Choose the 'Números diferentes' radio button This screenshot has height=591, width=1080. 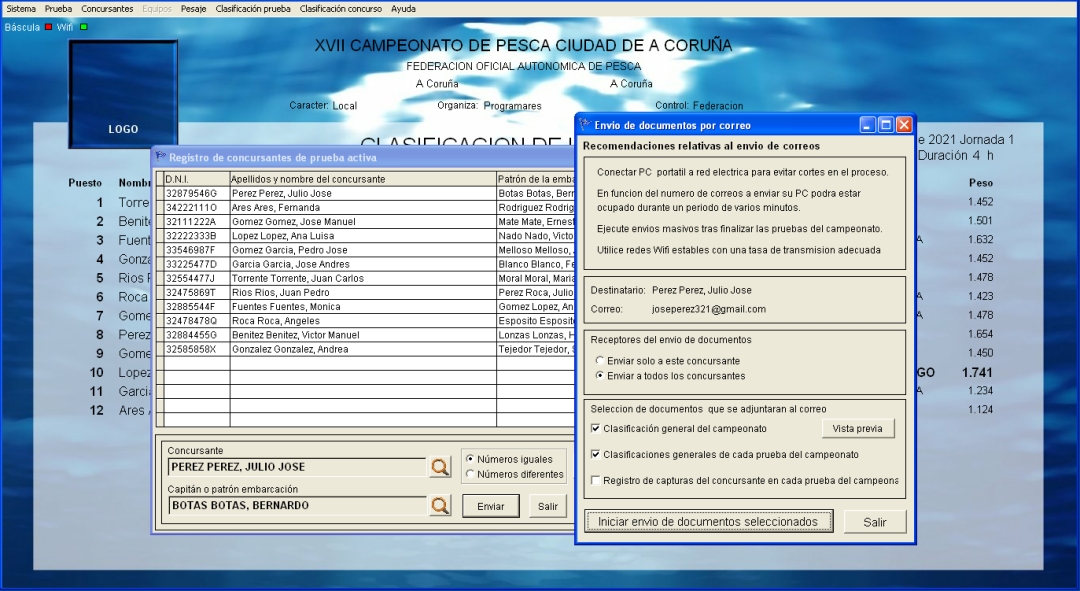pos(470,475)
